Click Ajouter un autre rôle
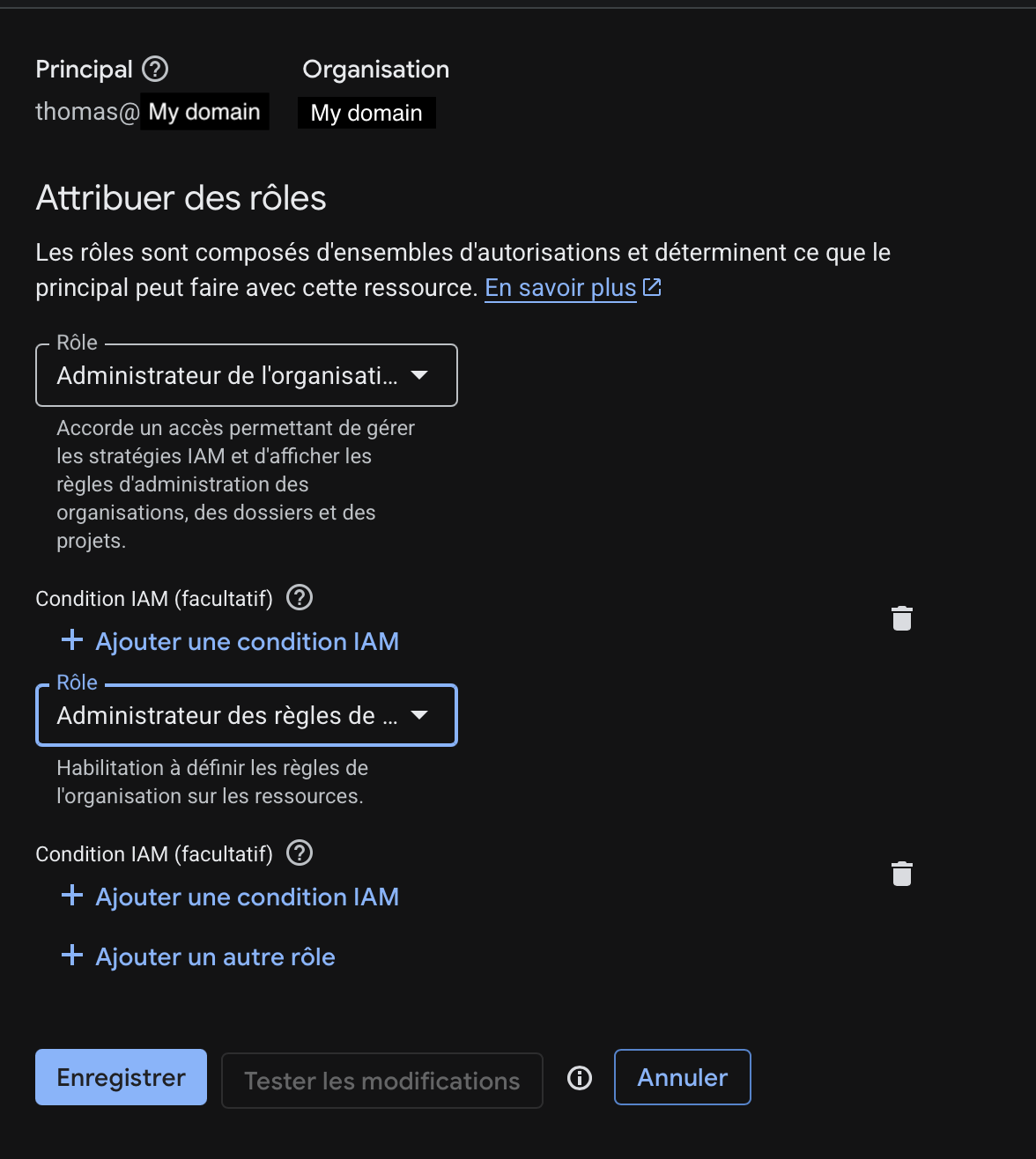Viewport: 1036px width, 1159px height. 199,956
